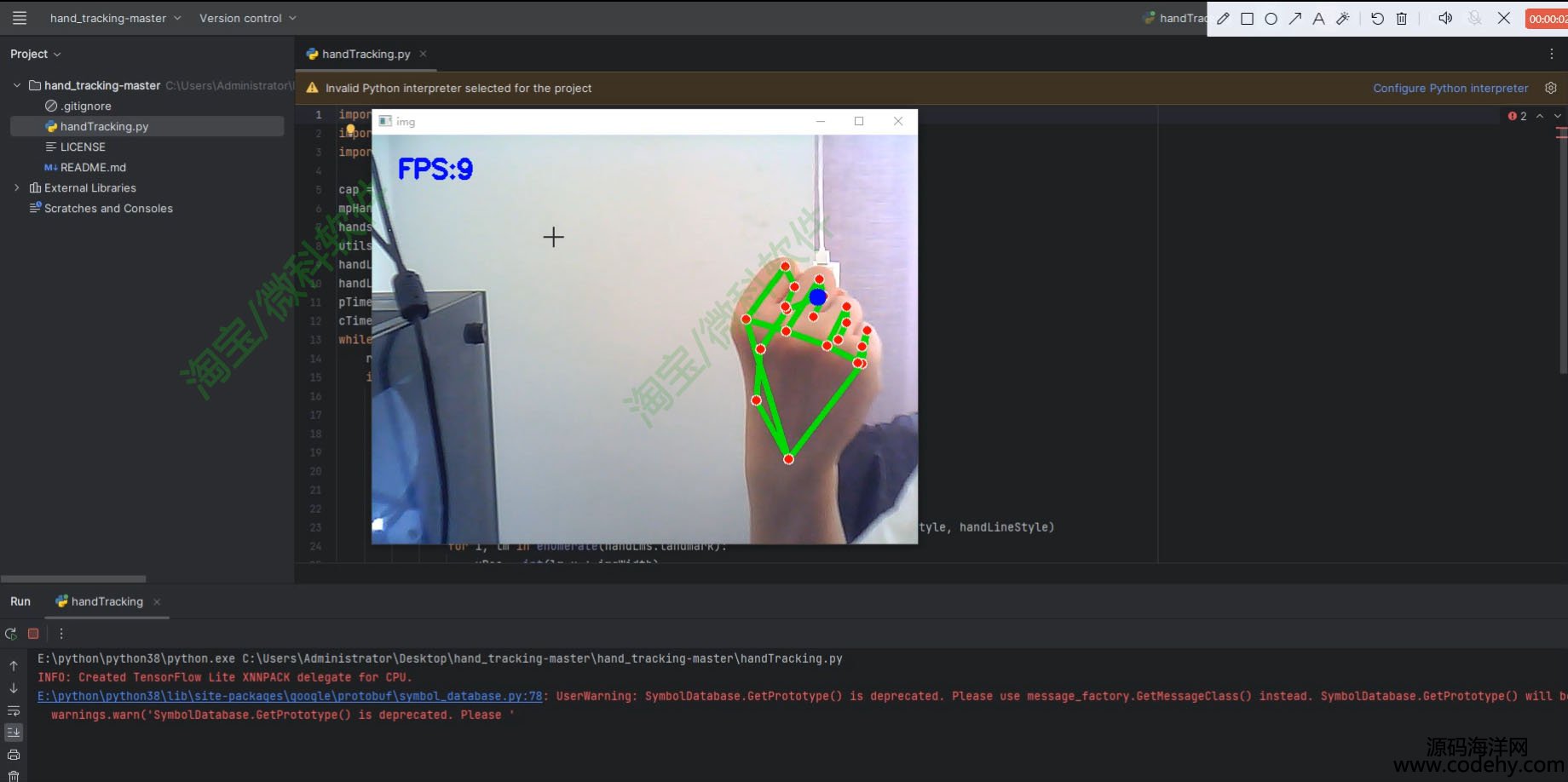Click the lightbulb on line 2

pyautogui.click(x=350, y=130)
